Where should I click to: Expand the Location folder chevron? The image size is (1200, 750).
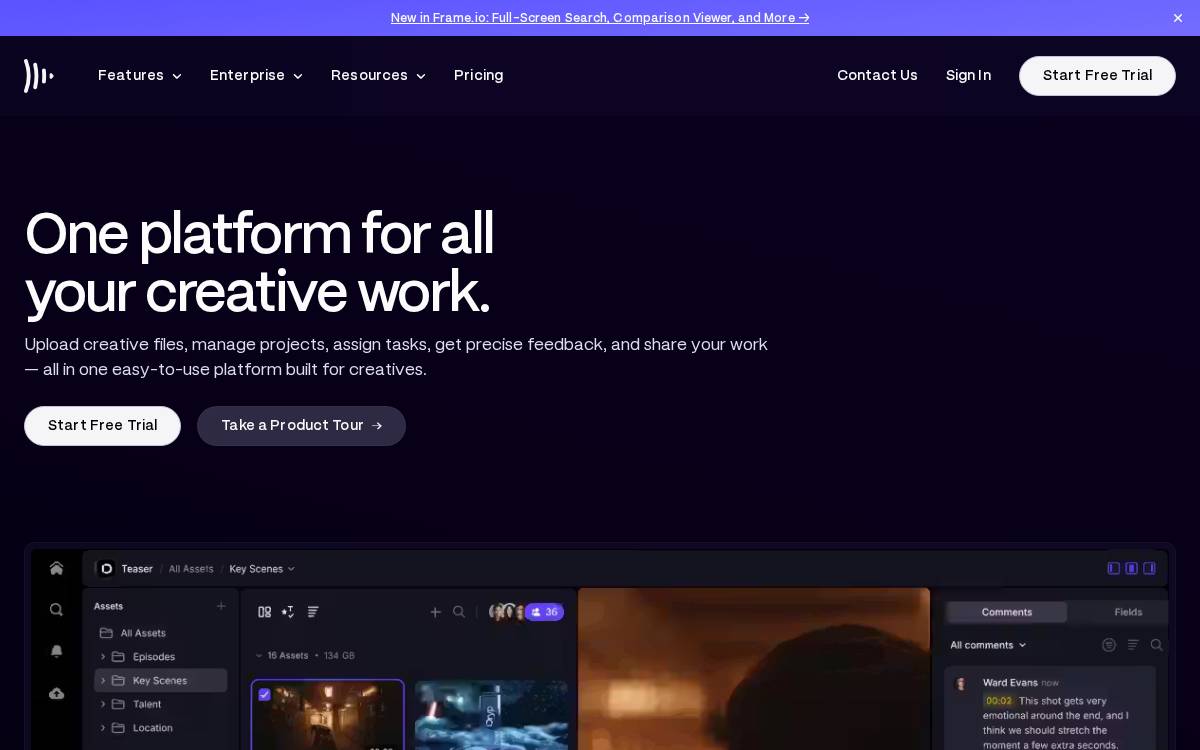(102, 728)
